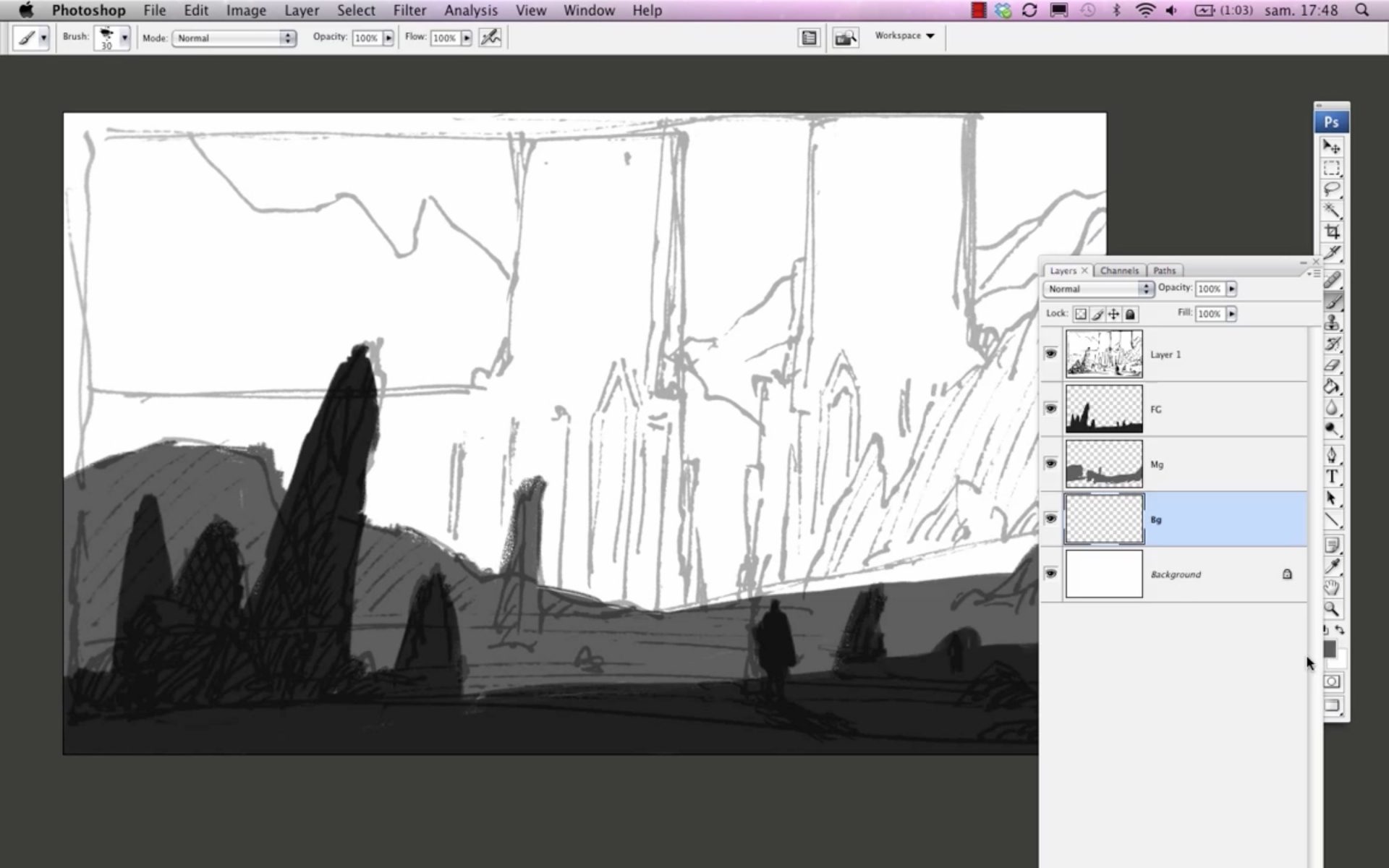Open the layer blend mode dropdown
The height and width of the screenshot is (868, 1389).
click(1097, 289)
